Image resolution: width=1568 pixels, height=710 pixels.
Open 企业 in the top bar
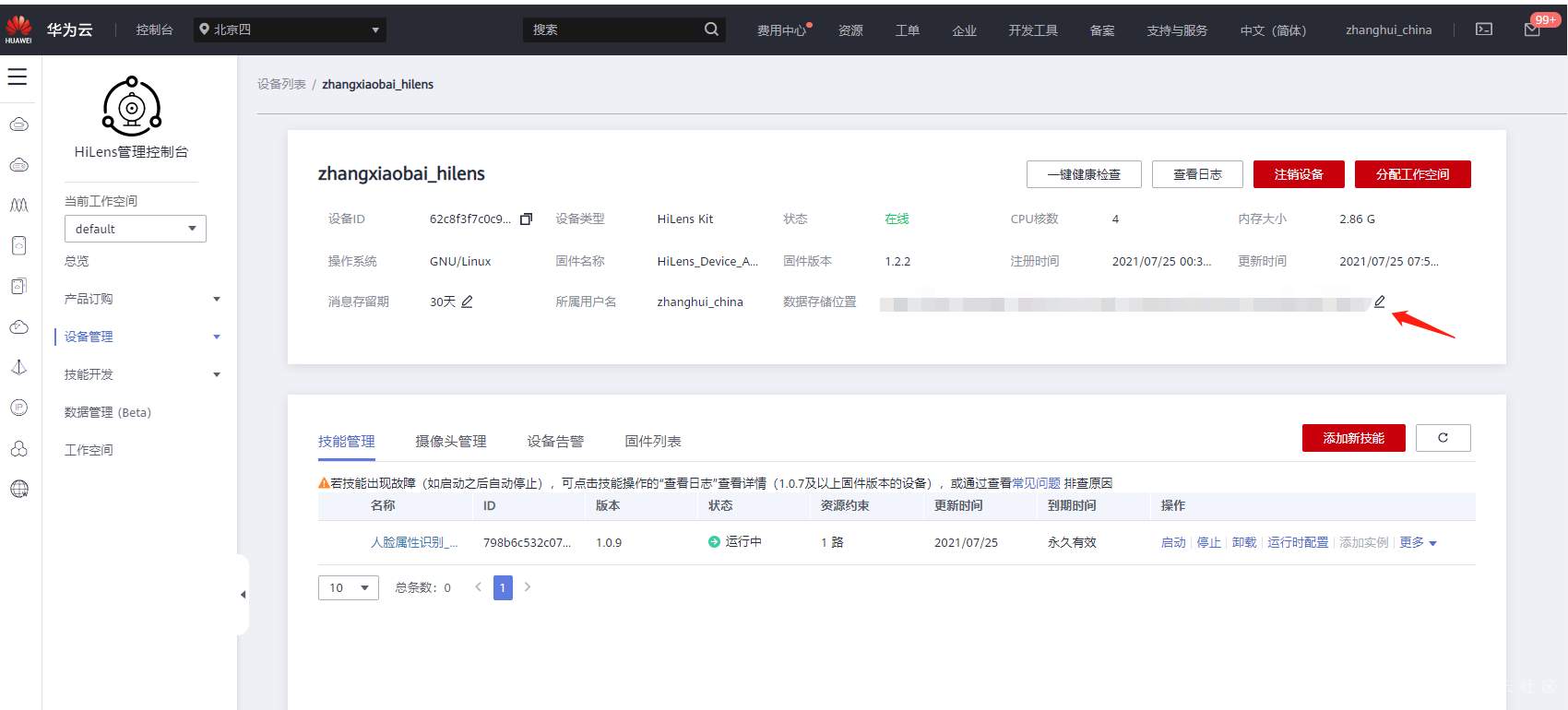(x=965, y=30)
